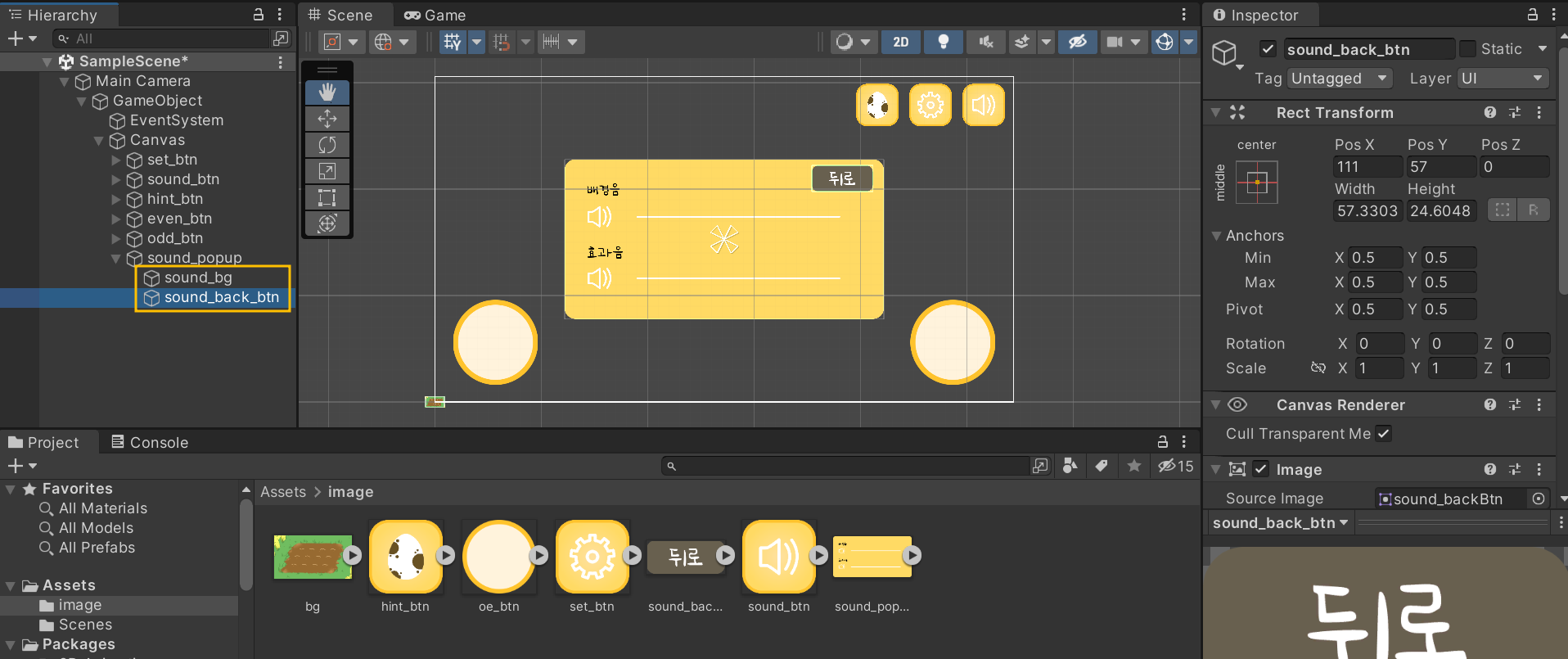Toggle 2D view mode
1568x659 pixels.
(x=900, y=42)
